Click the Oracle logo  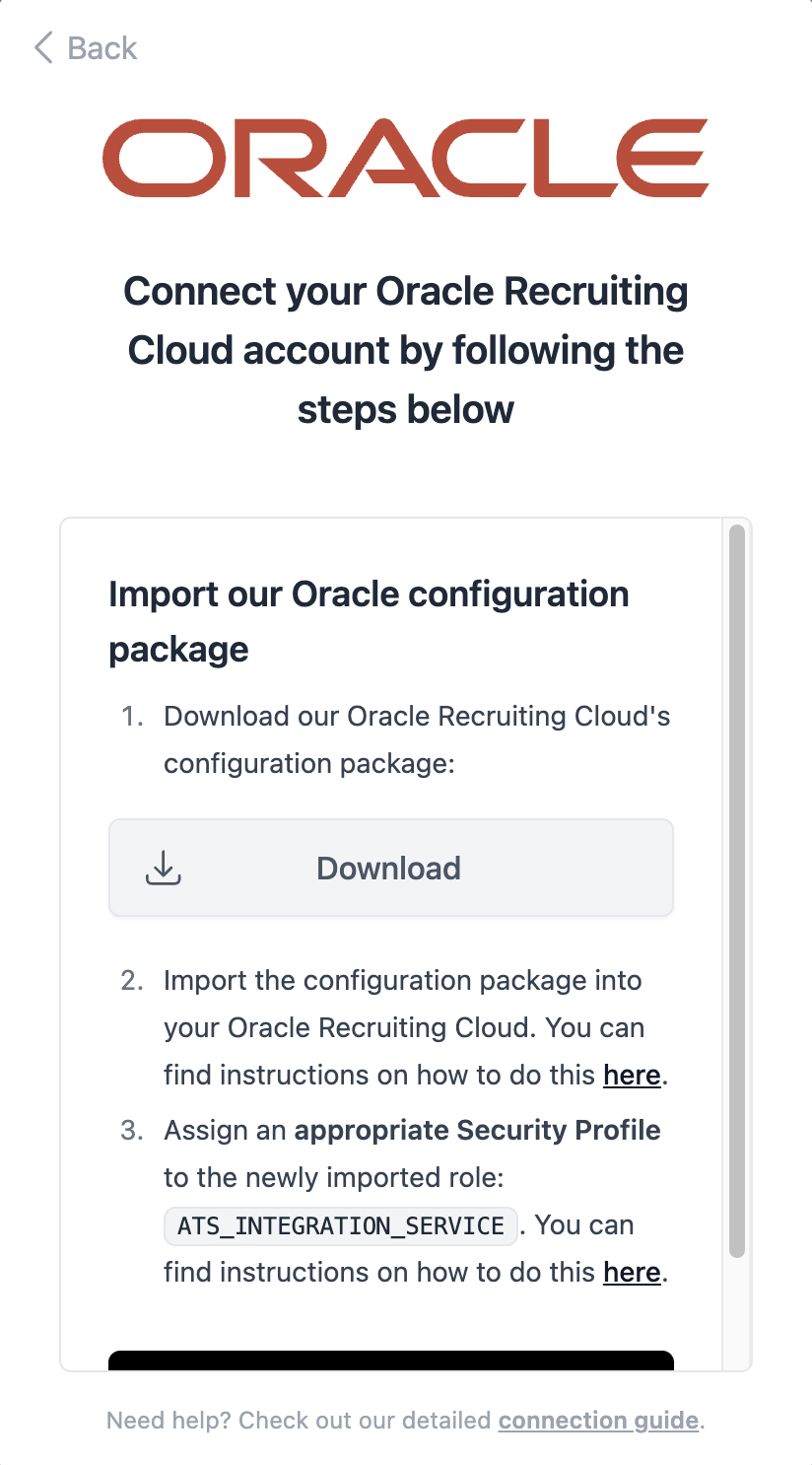[405, 158]
